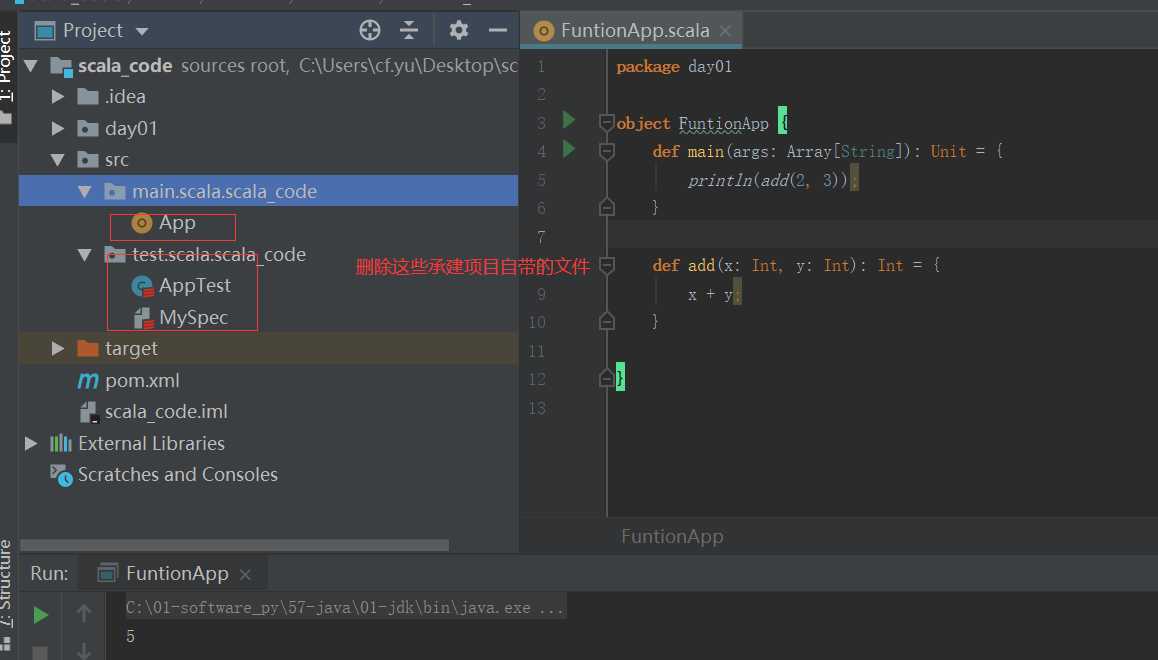Click line number 13 in gutter

point(538,408)
